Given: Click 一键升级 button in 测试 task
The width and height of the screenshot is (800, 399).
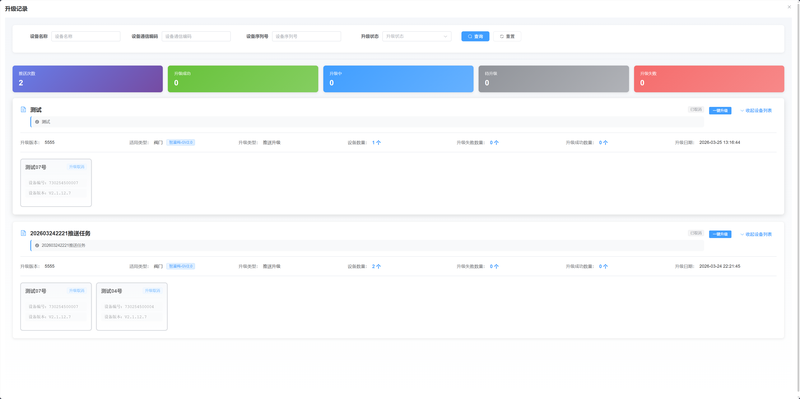Looking at the screenshot, I should (x=720, y=110).
